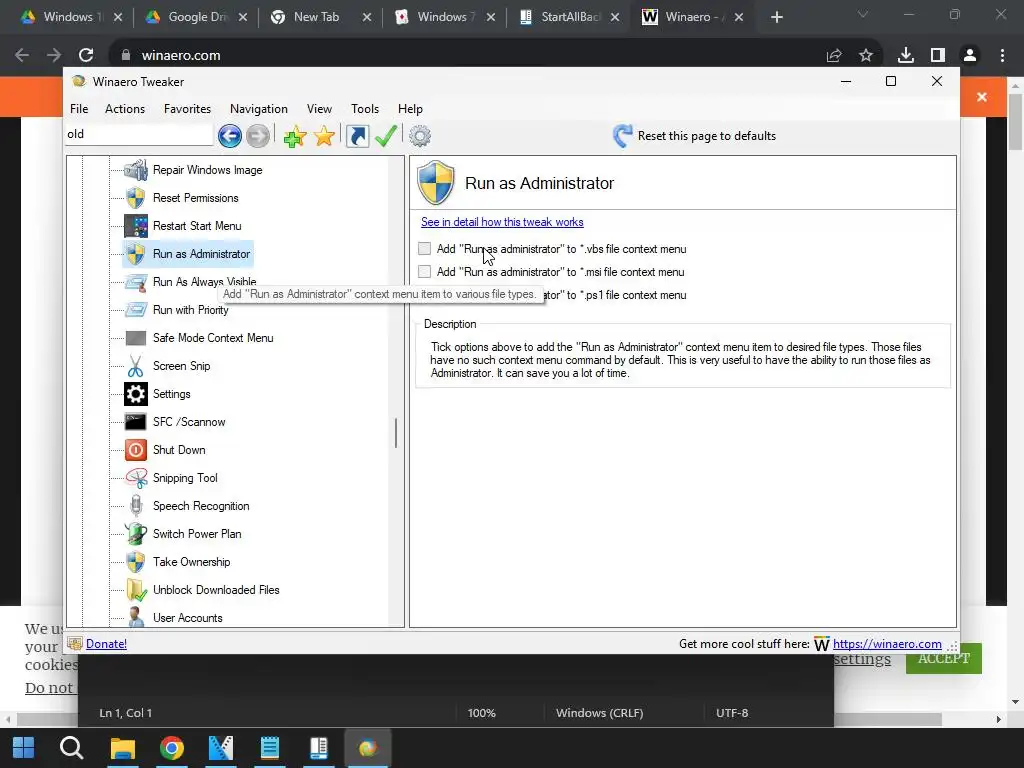The image size is (1024, 768).
Task: Click the tree panel vertical scrollbar thumb
Action: [x=396, y=433]
